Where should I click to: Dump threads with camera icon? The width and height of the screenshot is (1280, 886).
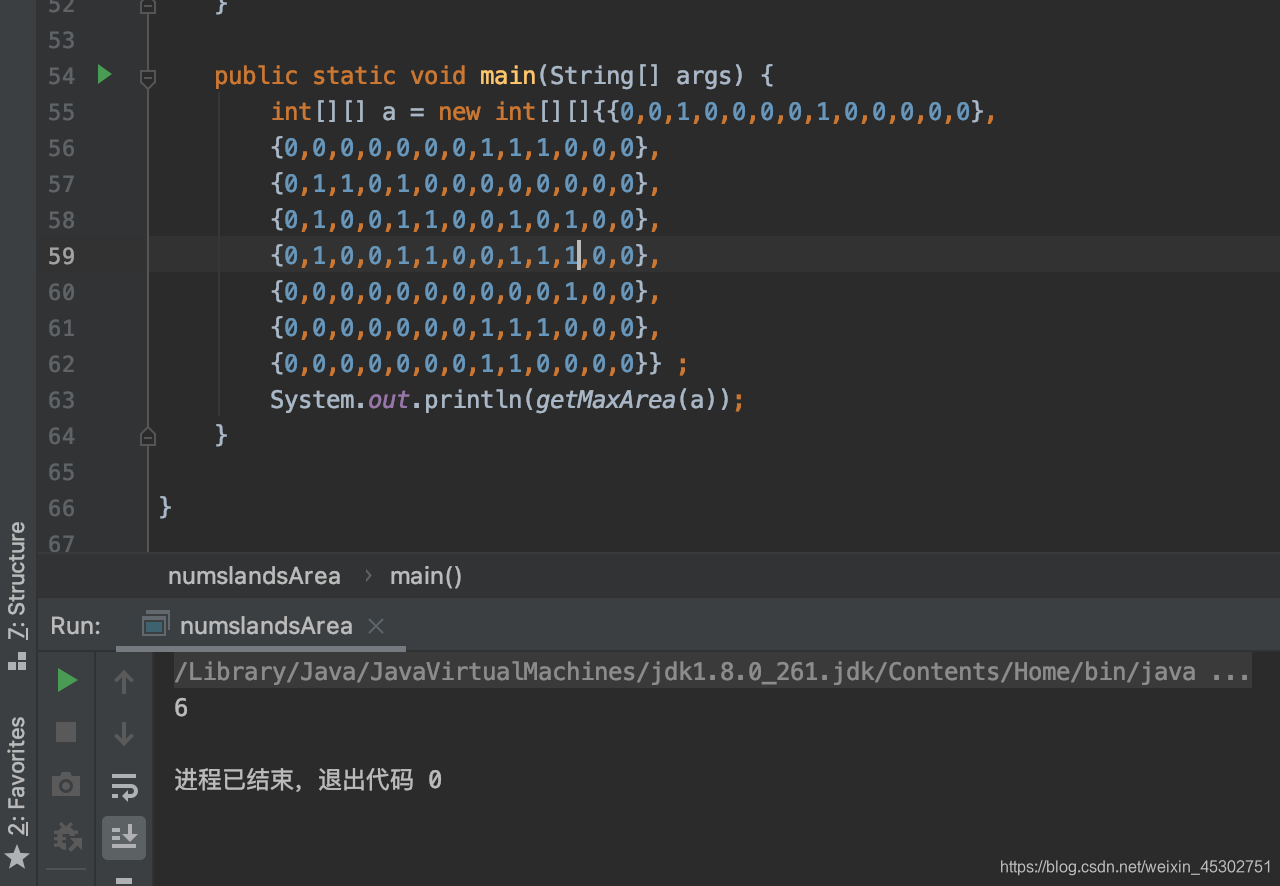(66, 785)
